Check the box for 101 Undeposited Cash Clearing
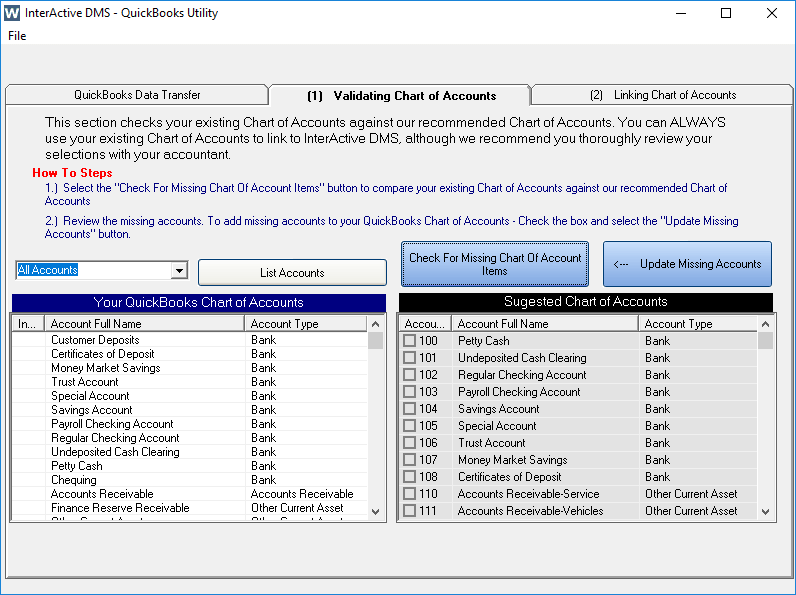Image resolution: width=796 pixels, height=595 pixels. click(x=409, y=358)
